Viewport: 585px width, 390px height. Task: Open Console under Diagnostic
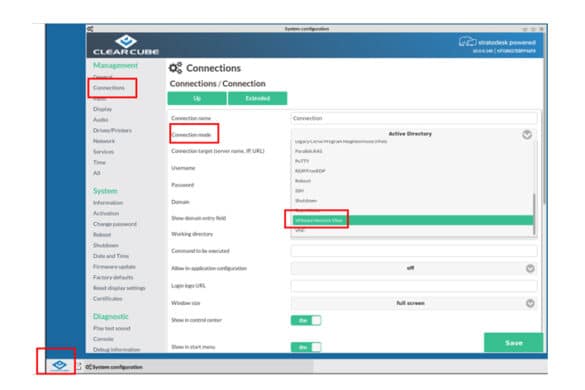click(103, 339)
